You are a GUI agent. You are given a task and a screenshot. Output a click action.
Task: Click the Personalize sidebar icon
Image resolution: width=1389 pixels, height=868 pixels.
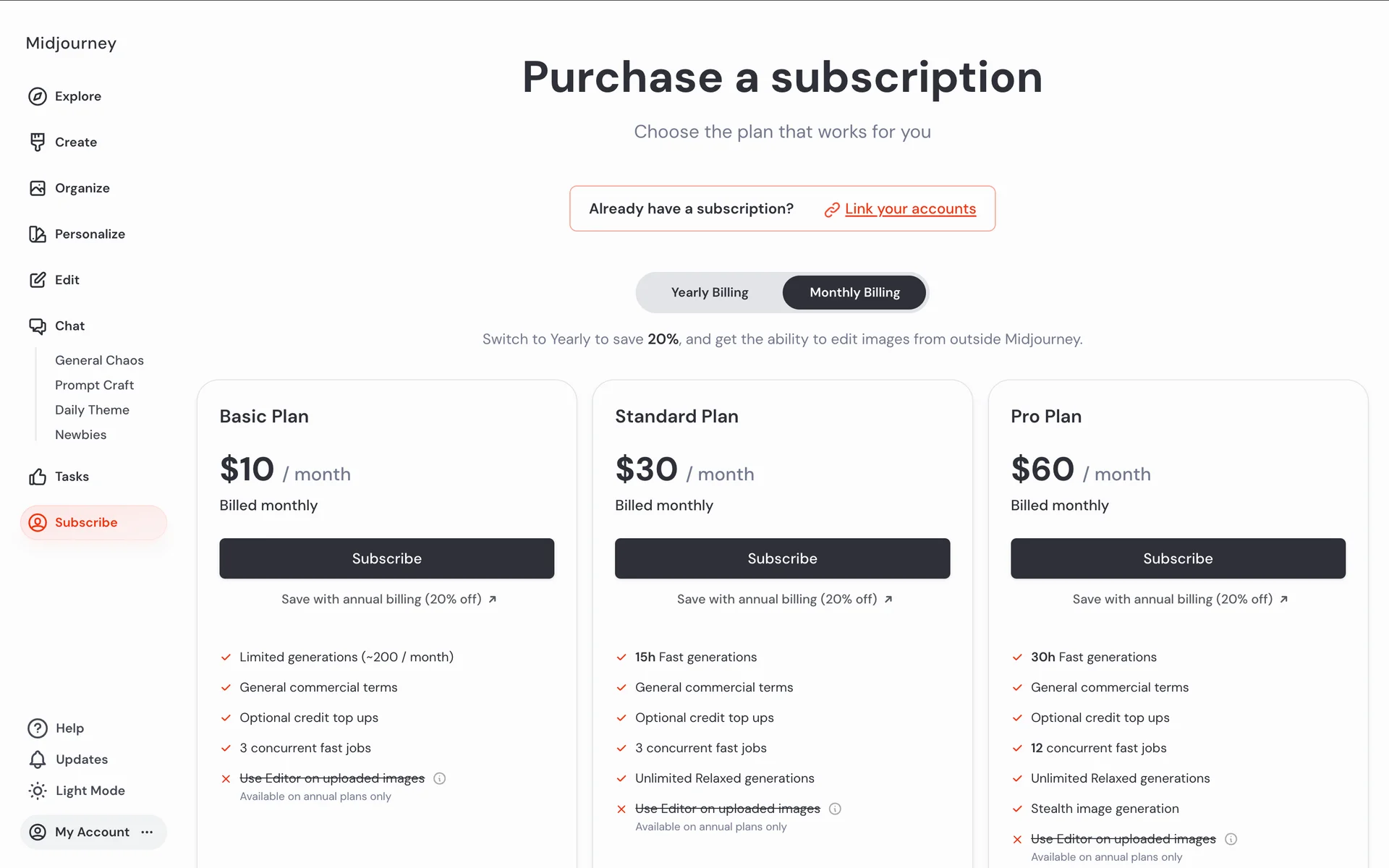coord(38,234)
